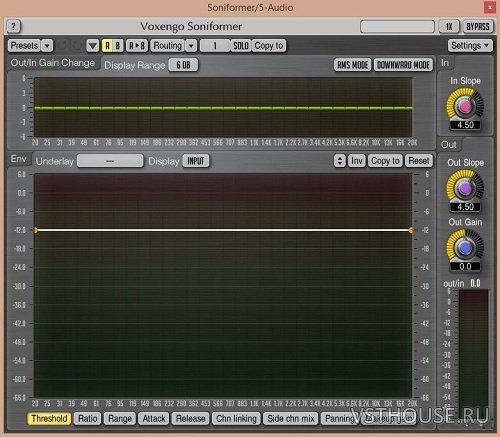Click the Inv button
500x437 pixels.
(x=357, y=161)
